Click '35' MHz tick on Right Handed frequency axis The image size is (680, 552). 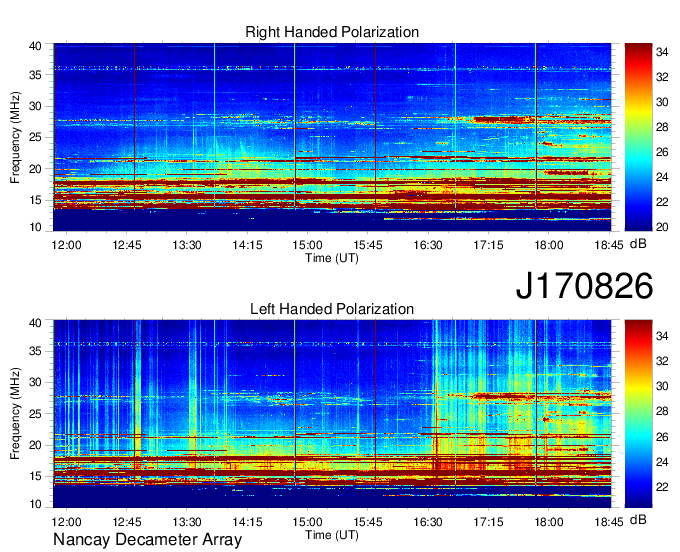(x=36, y=75)
